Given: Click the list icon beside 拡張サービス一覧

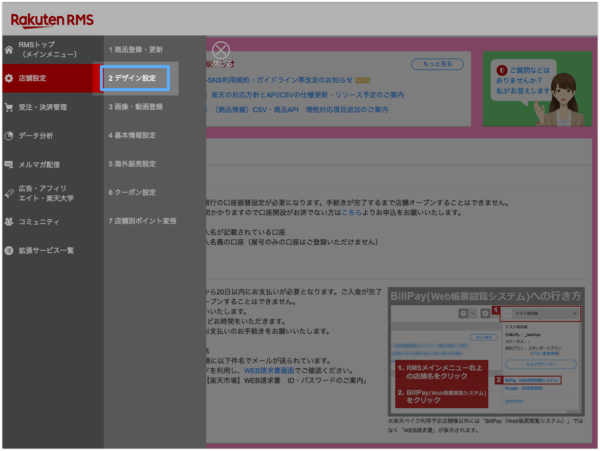Looking at the screenshot, I should pos(9,251).
